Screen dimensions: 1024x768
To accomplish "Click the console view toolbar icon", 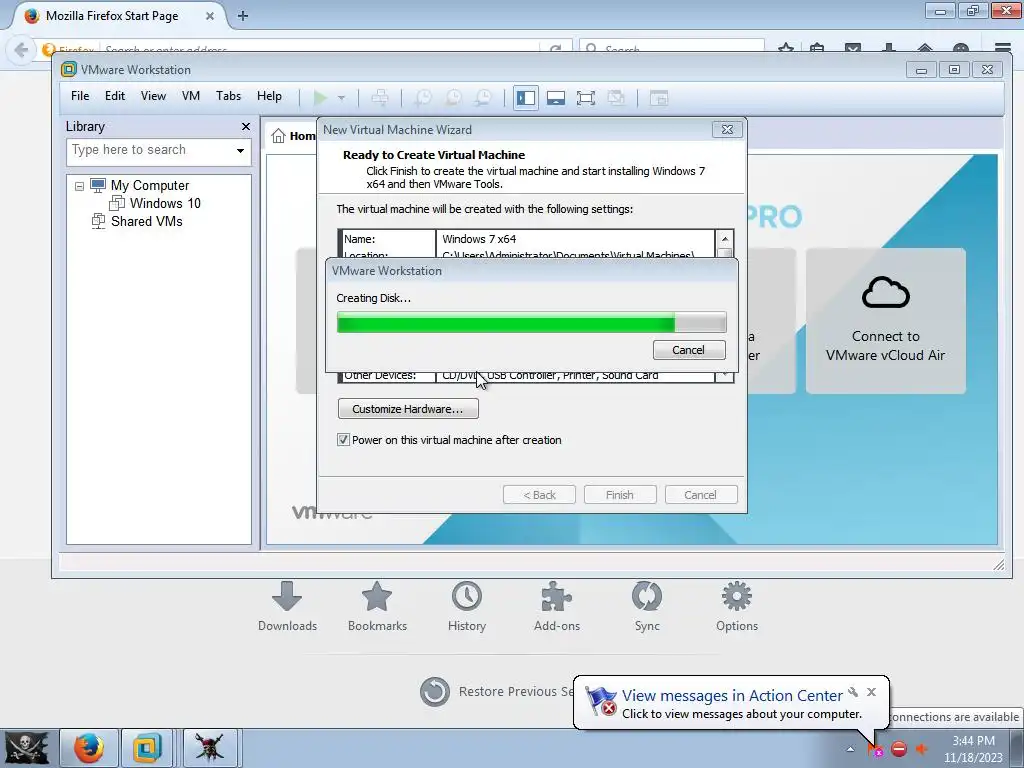I will [659, 98].
